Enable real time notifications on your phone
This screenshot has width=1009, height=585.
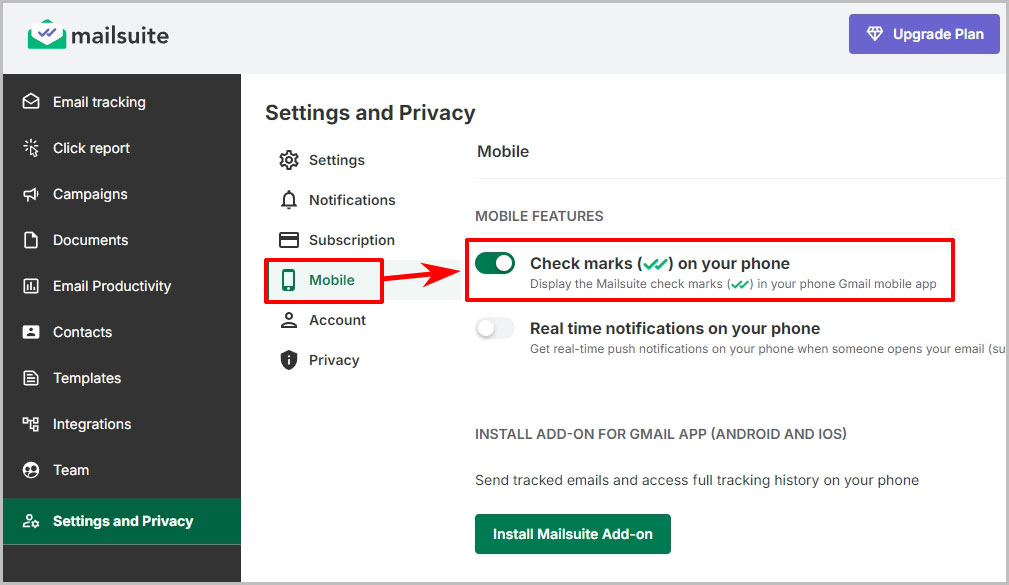tap(495, 328)
